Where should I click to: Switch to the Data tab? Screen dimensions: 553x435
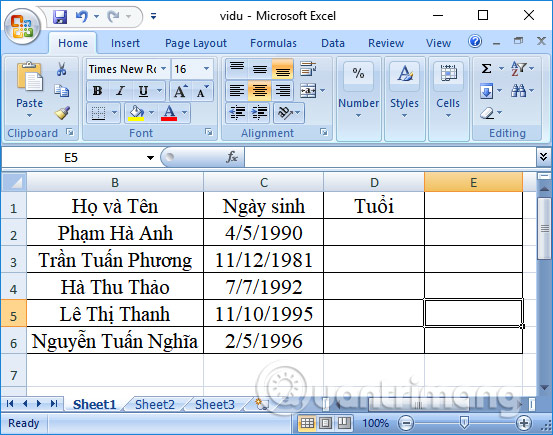click(333, 43)
